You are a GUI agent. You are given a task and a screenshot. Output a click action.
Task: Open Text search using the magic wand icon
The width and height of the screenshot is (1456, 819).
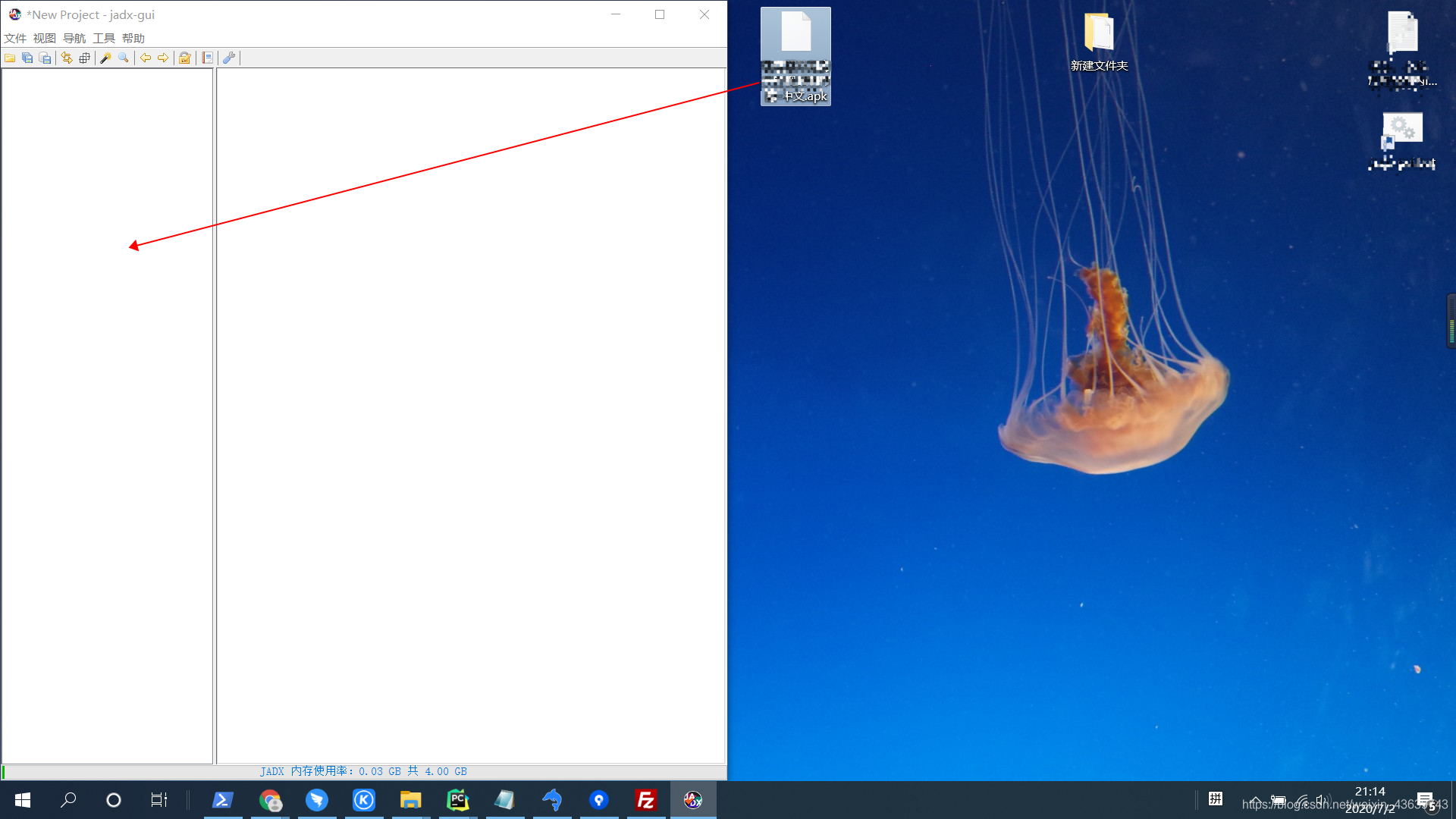tap(106, 58)
